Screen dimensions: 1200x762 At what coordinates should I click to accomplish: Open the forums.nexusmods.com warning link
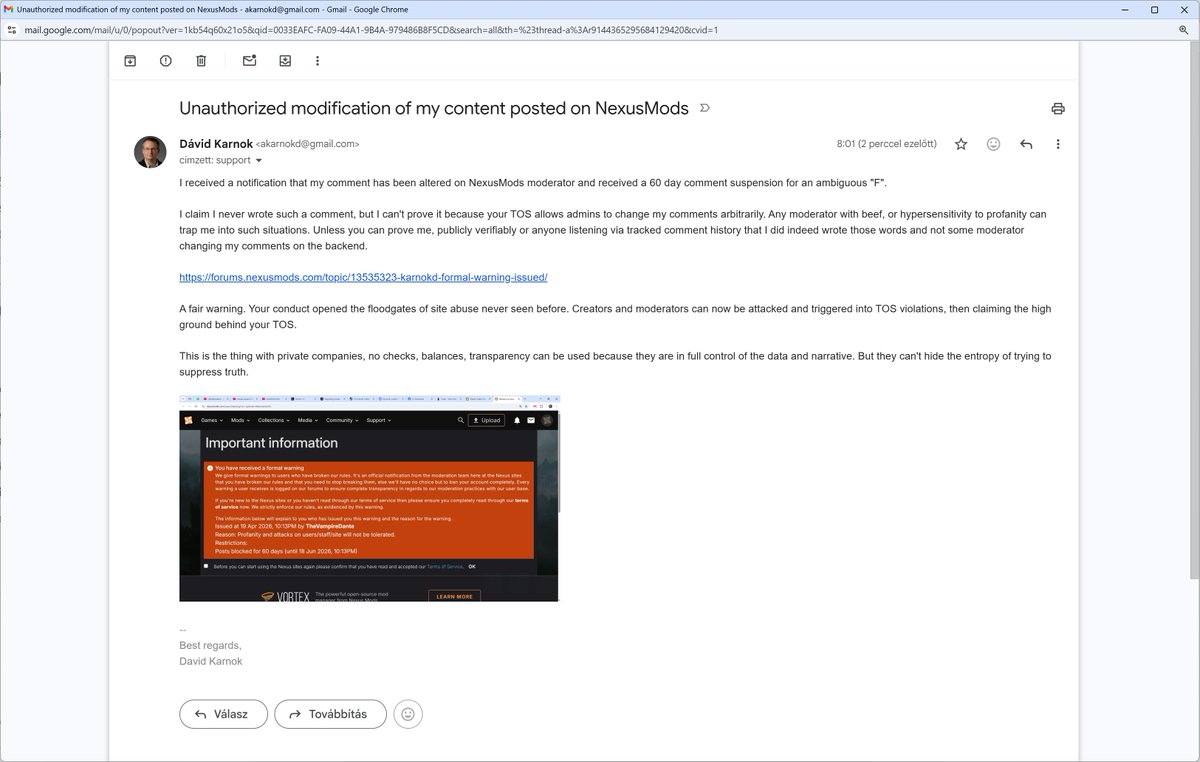tap(362, 277)
